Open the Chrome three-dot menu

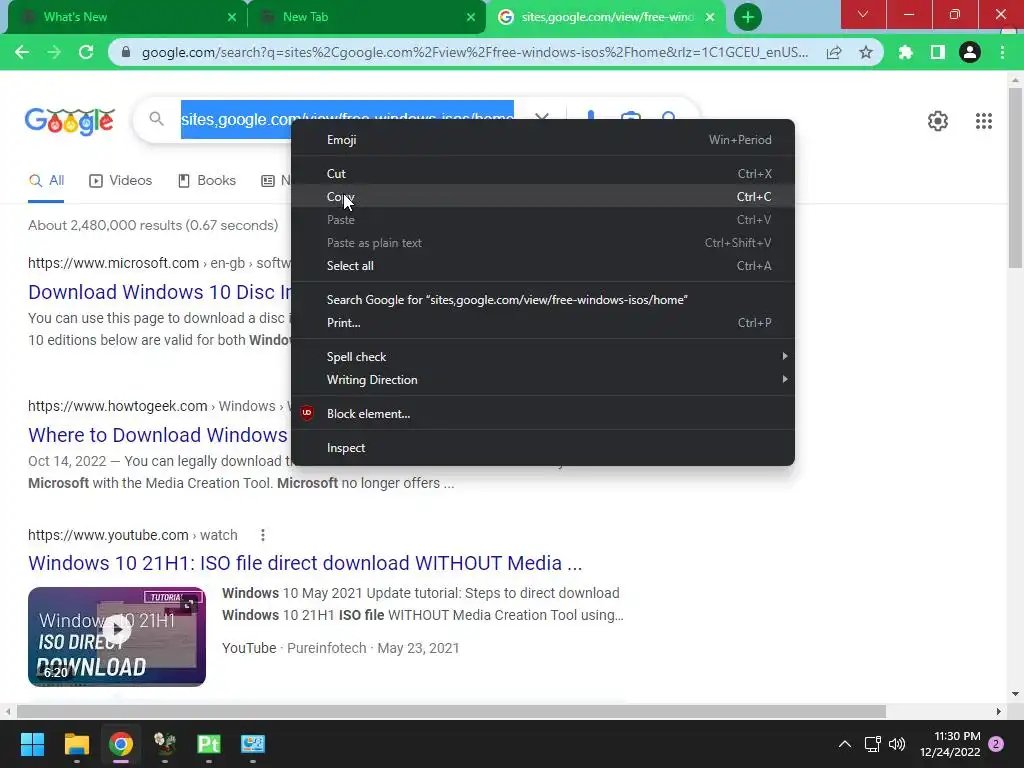(x=1002, y=52)
